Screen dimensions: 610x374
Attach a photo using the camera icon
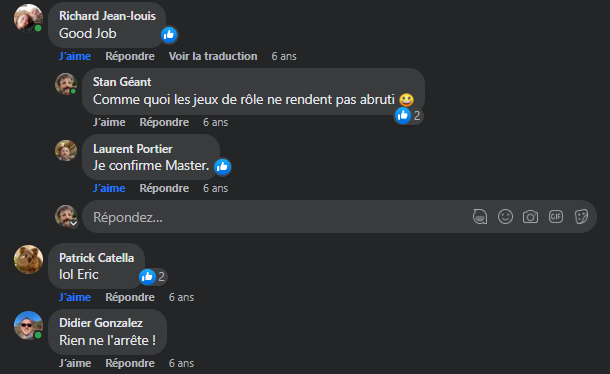pyautogui.click(x=530, y=217)
